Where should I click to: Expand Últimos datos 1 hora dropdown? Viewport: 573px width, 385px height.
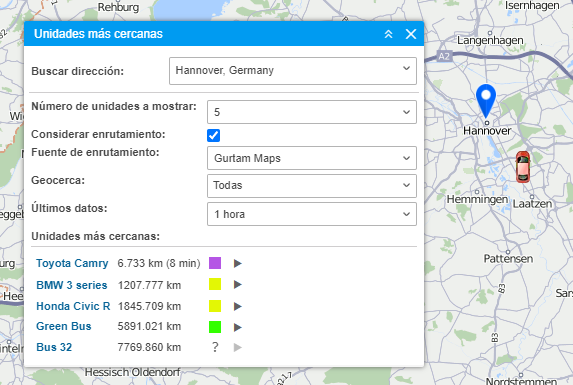coord(312,214)
